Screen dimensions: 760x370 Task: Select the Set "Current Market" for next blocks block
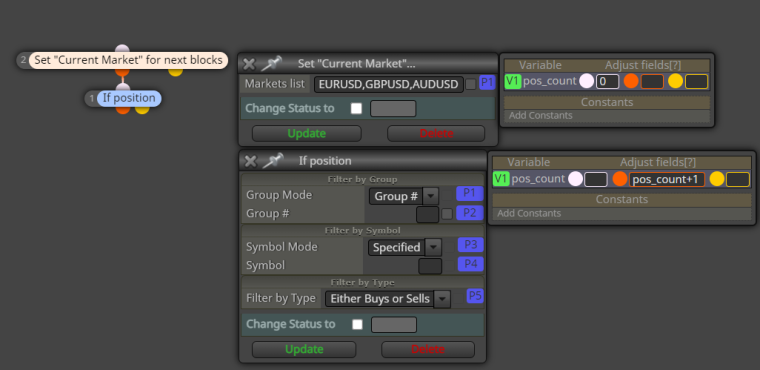coord(128,61)
